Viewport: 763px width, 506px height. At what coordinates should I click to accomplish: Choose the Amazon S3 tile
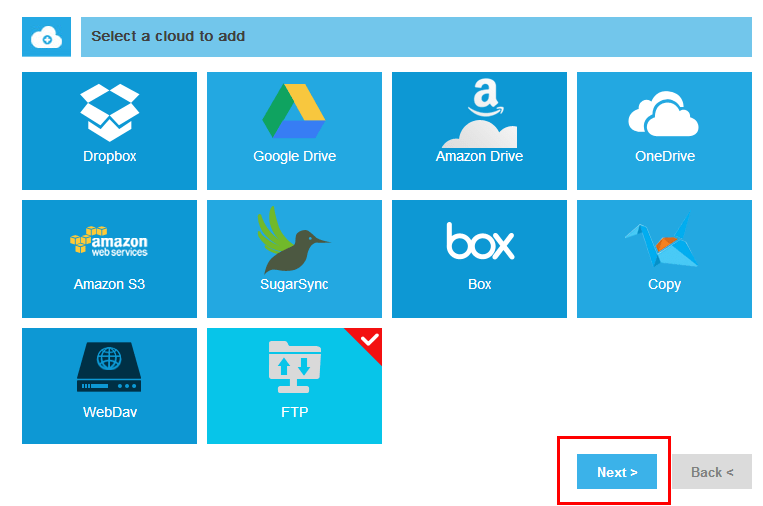[x=109, y=259]
